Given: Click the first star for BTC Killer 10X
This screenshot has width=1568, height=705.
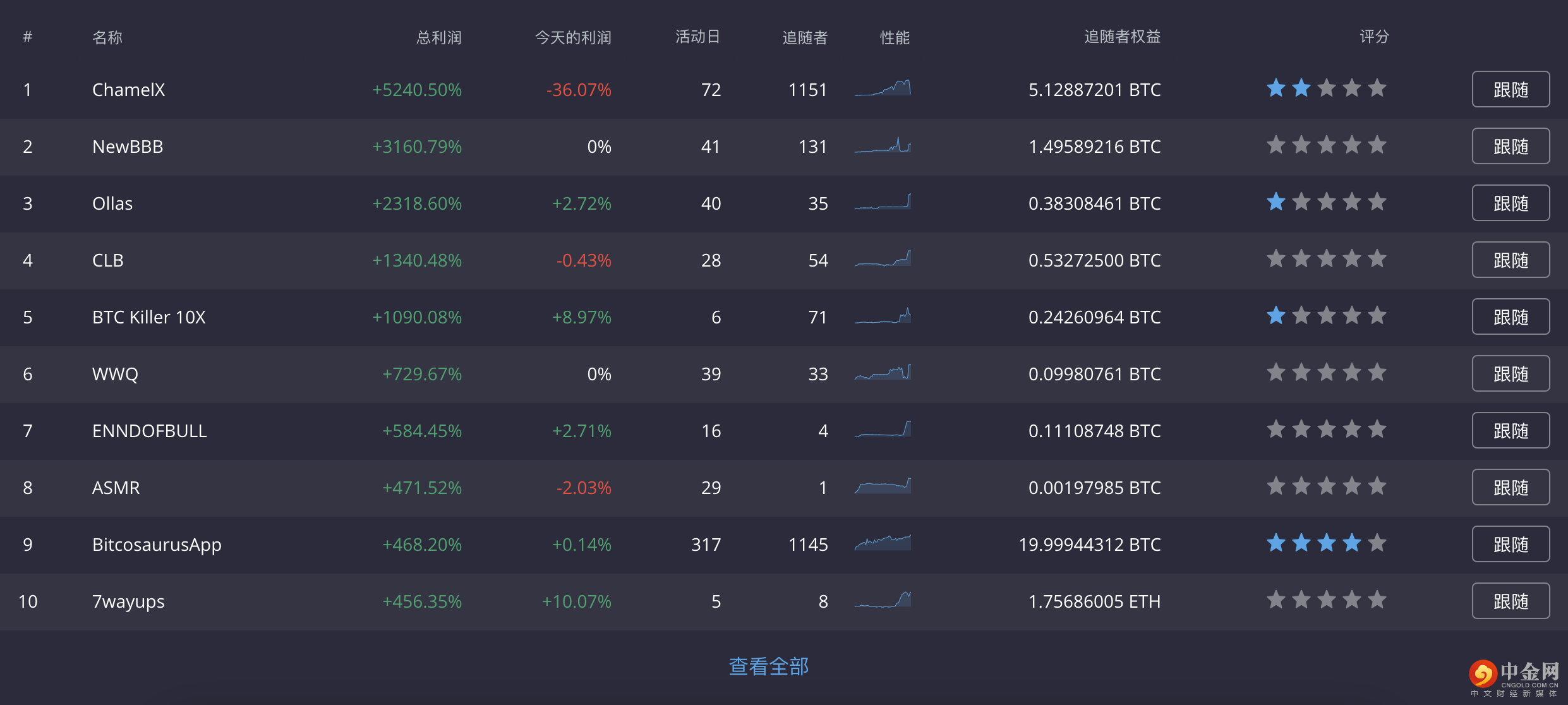Looking at the screenshot, I should (x=1276, y=316).
